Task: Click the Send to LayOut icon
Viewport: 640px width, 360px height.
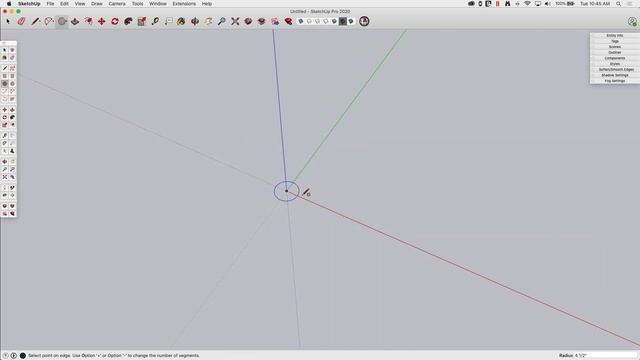Action: (275, 21)
